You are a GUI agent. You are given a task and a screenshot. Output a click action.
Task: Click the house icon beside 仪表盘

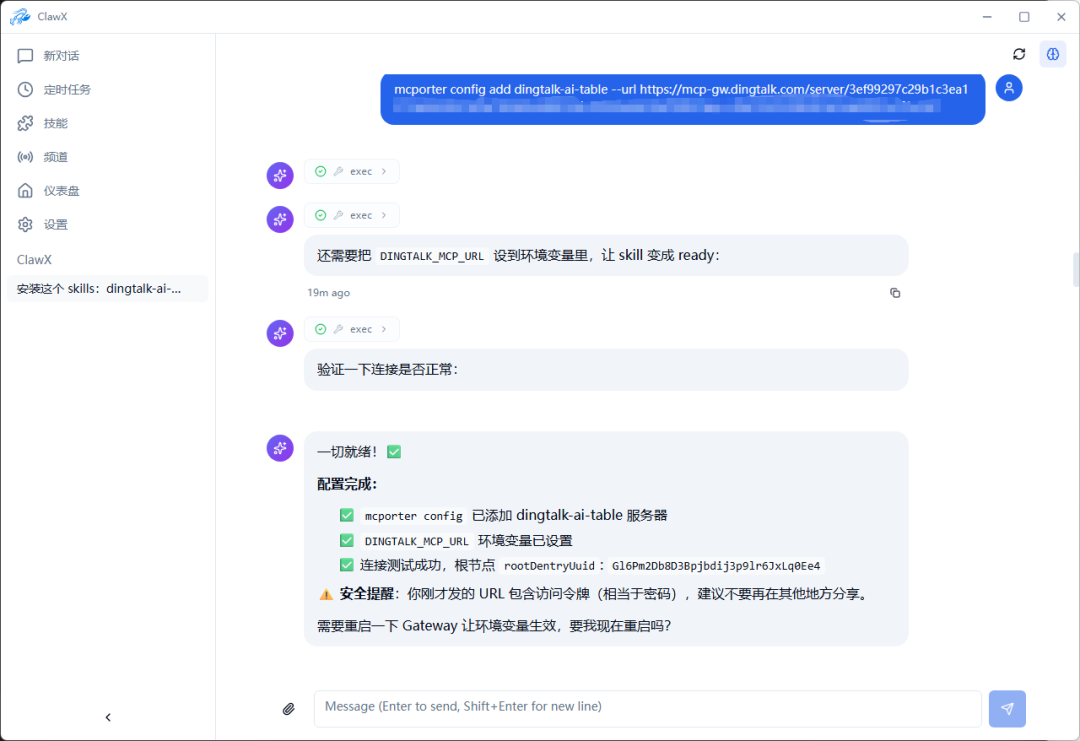tap(25, 191)
